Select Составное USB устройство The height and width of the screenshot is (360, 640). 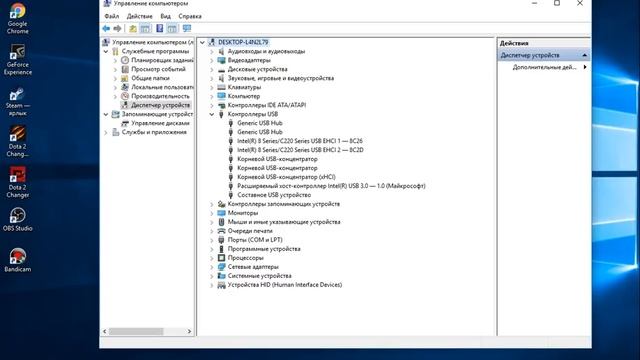[274, 195]
